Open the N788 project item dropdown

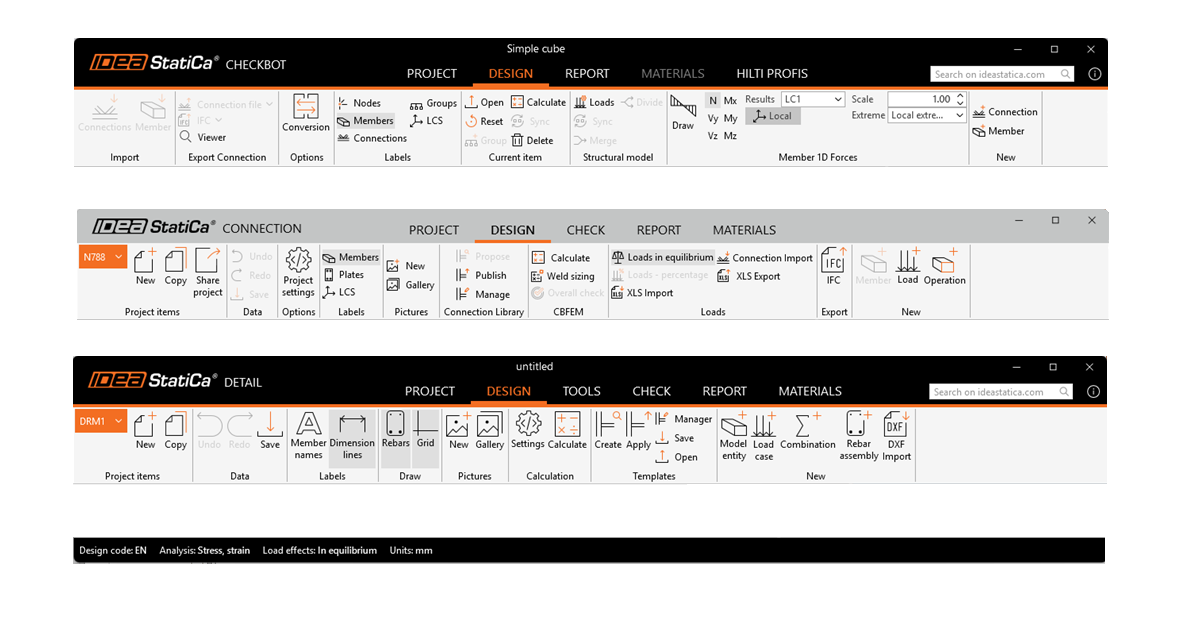click(x=103, y=257)
